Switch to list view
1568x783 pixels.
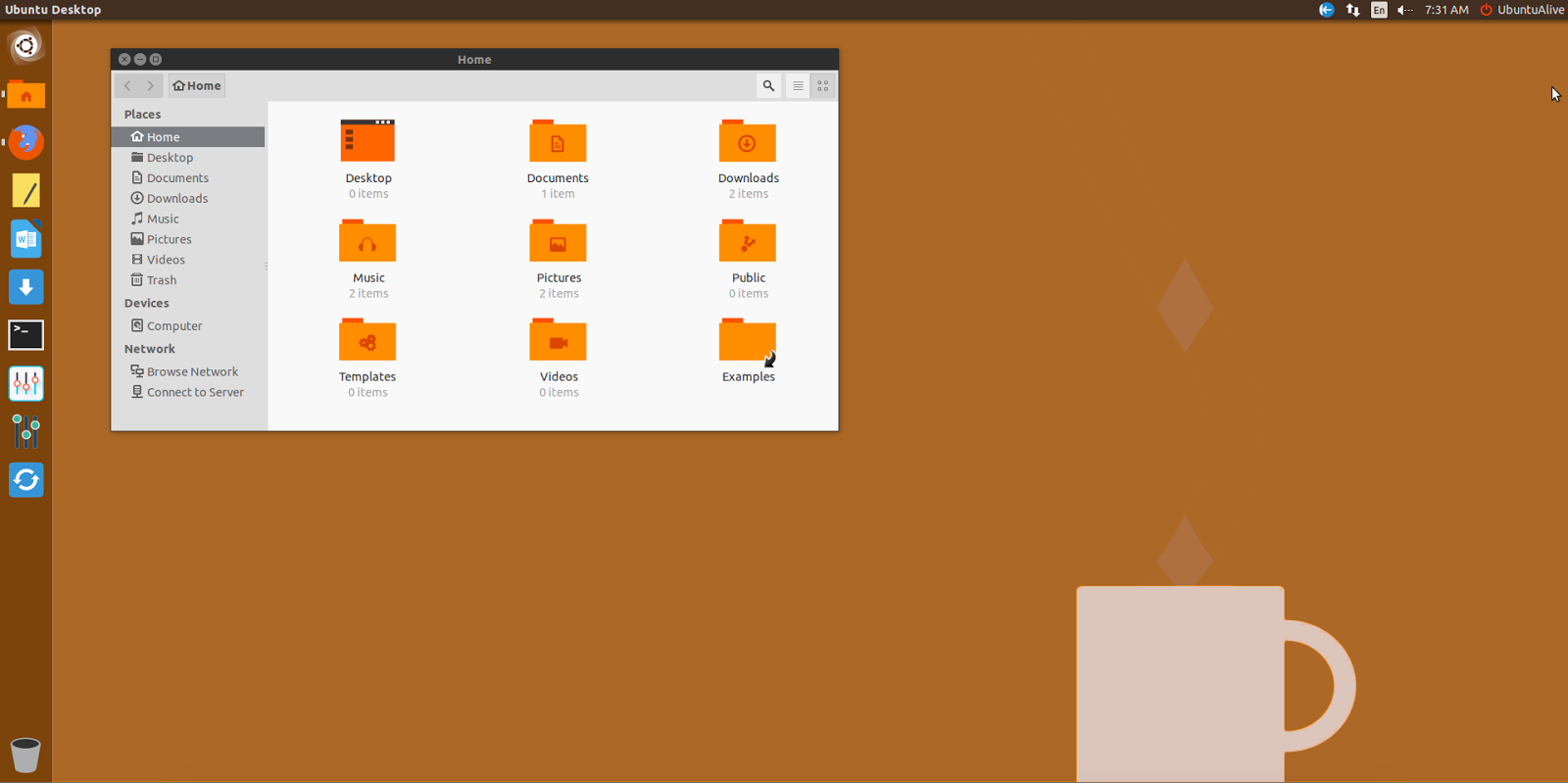coord(798,86)
